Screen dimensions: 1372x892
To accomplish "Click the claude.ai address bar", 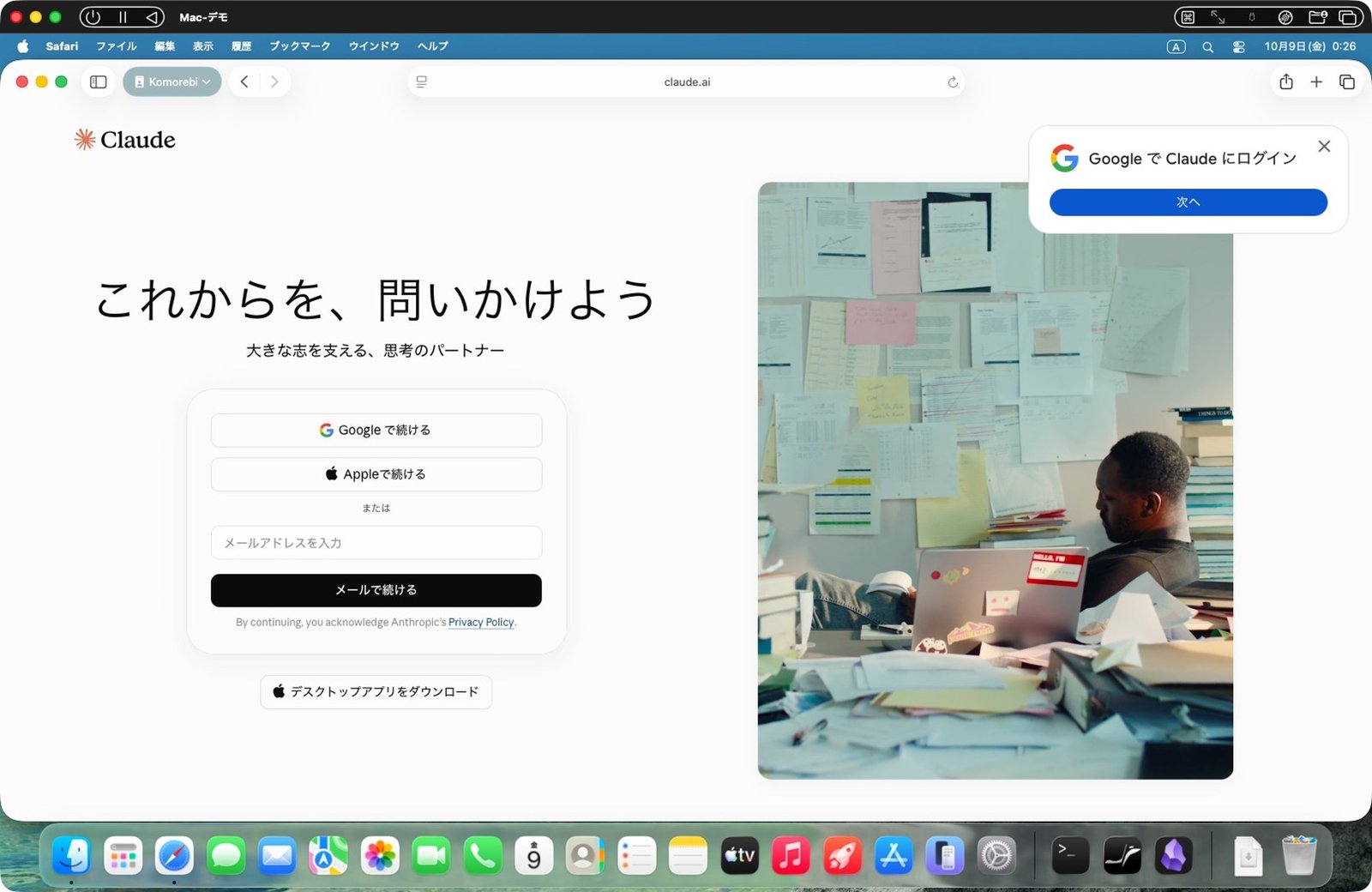I will coord(687,82).
